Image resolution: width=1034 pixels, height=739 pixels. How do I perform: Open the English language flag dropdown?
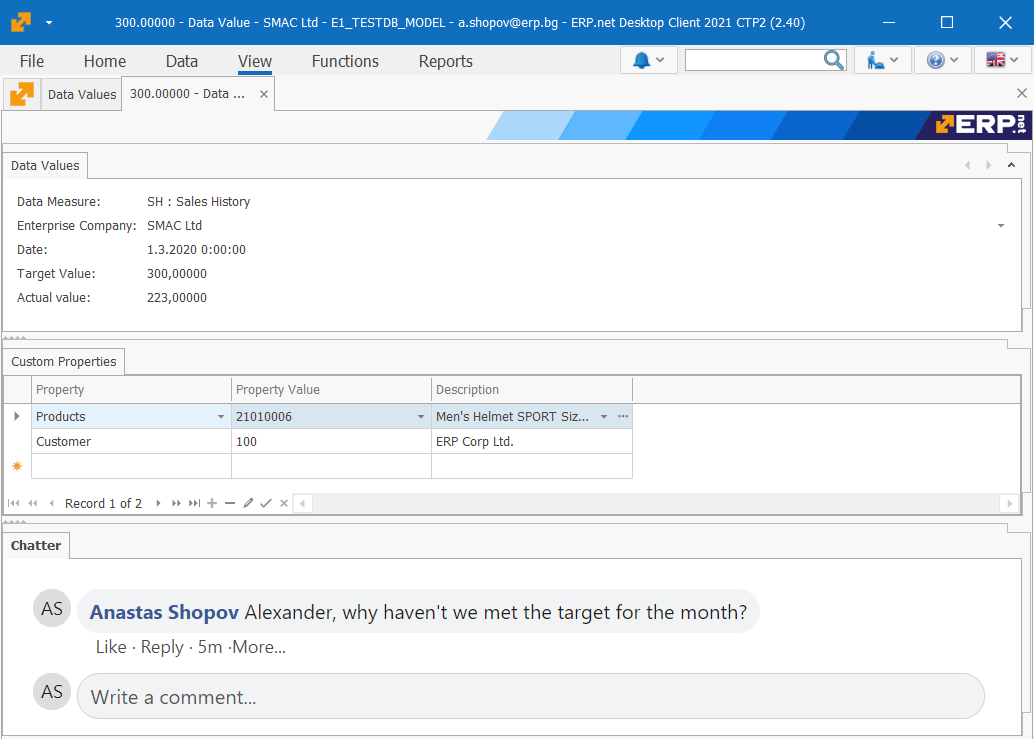(x=997, y=60)
